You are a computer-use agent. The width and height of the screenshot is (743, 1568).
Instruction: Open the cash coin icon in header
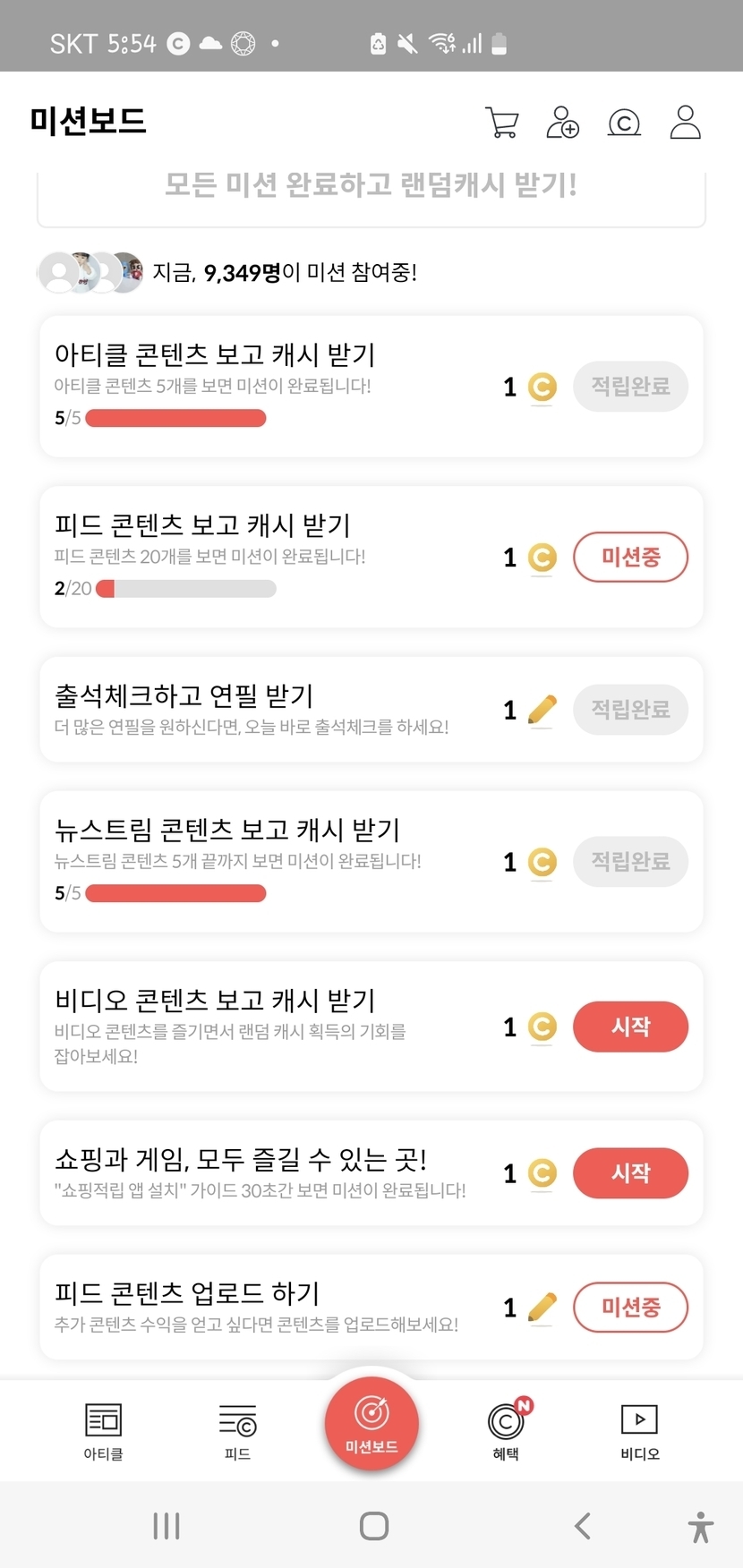(x=624, y=123)
